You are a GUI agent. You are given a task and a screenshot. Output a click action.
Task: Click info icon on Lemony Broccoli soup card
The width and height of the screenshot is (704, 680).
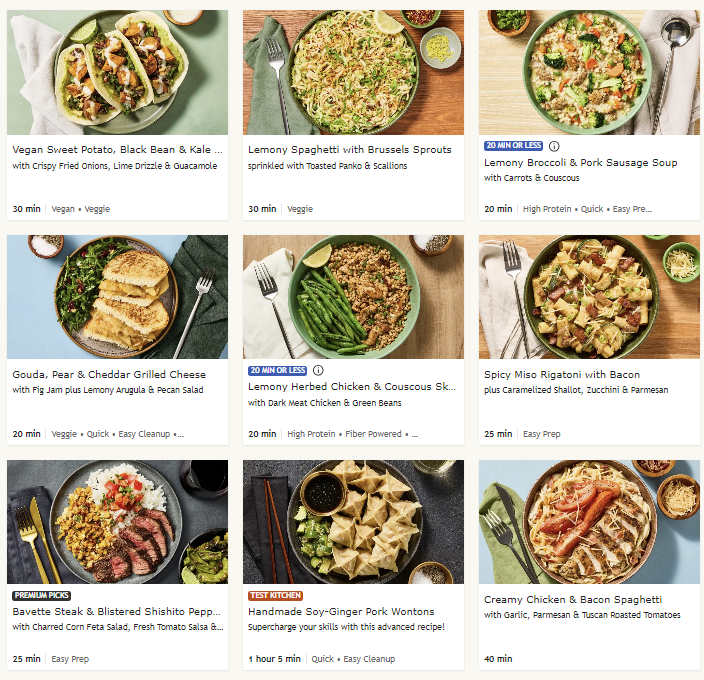[x=554, y=146]
